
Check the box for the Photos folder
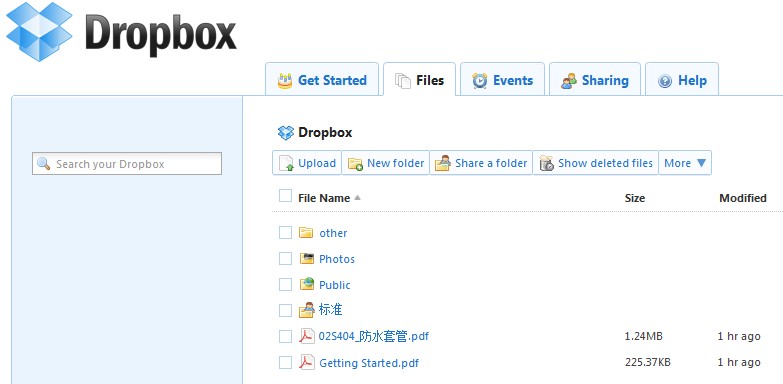coord(285,258)
